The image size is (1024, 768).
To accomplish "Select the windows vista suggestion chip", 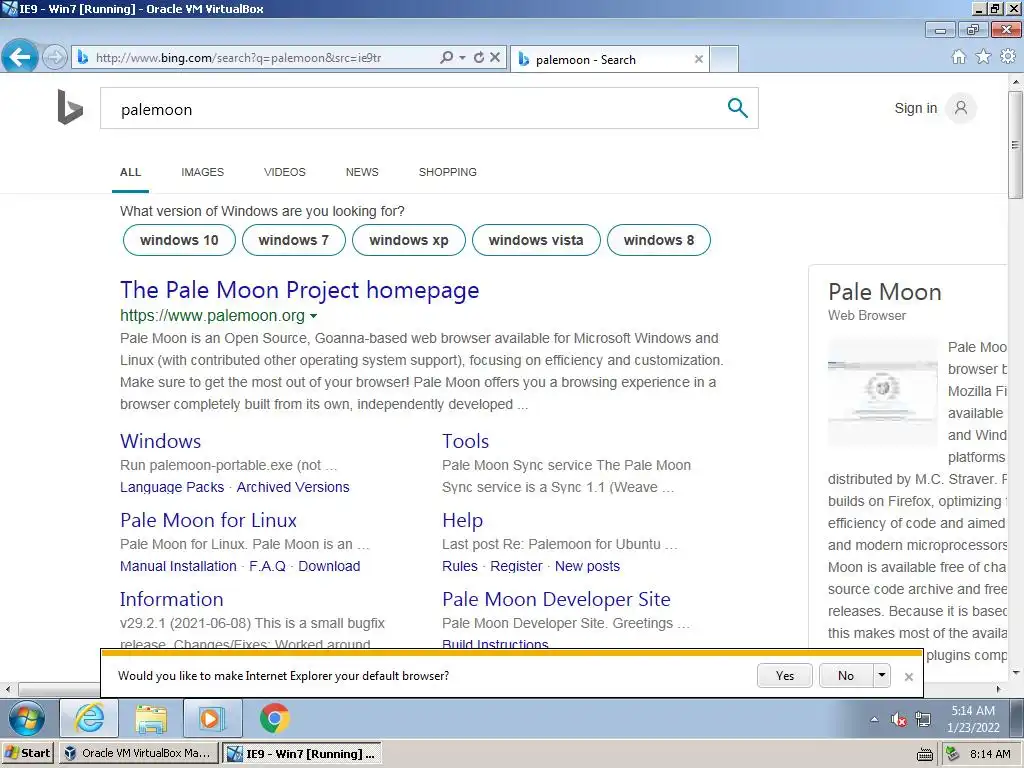I will [x=536, y=240].
